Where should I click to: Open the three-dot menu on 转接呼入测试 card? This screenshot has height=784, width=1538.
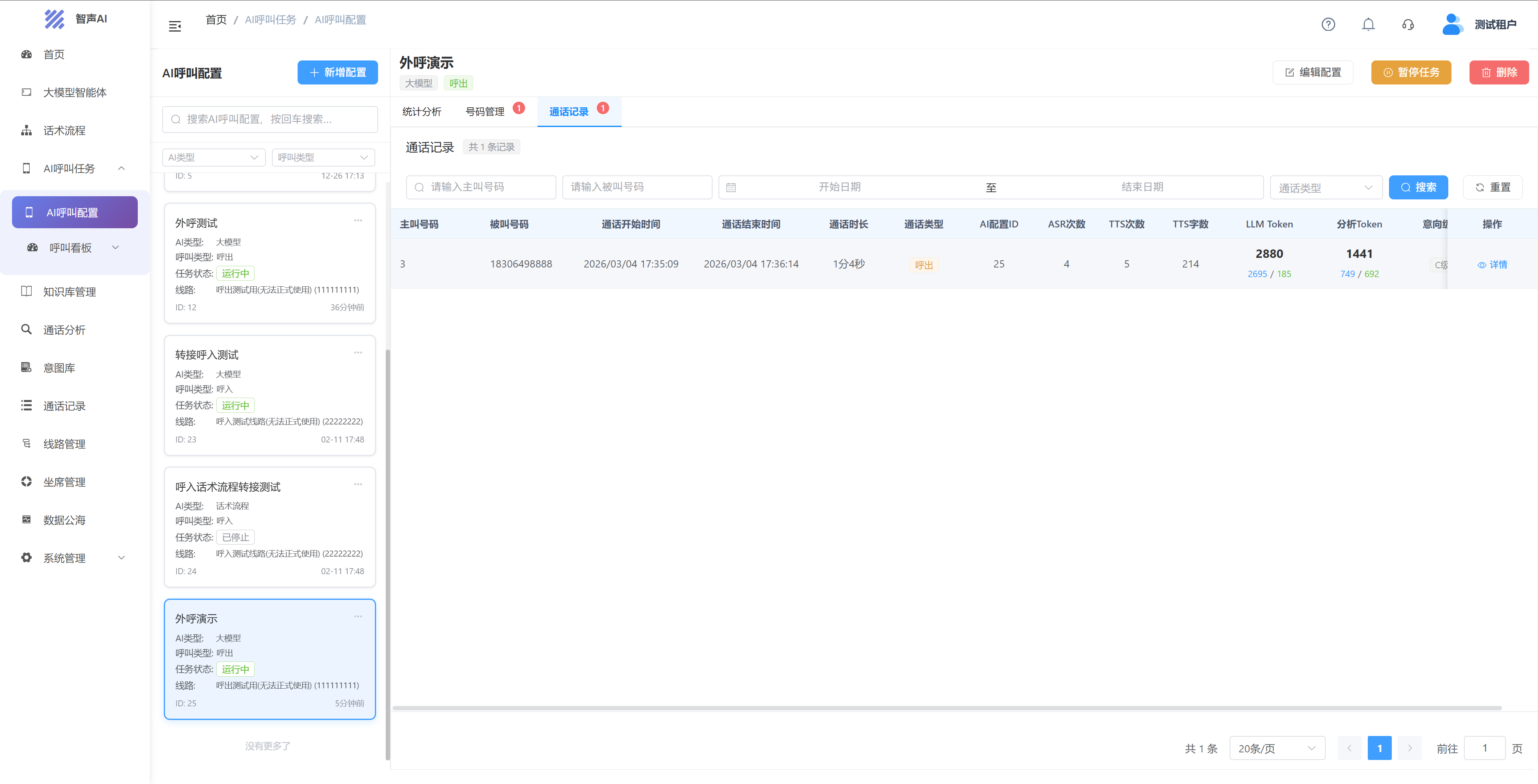point(358,352)
